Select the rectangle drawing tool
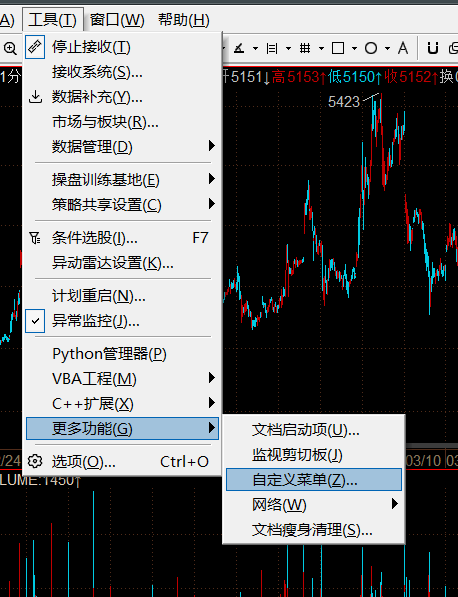The height and width of the screenshot is (597, 458). click(338, 49)
